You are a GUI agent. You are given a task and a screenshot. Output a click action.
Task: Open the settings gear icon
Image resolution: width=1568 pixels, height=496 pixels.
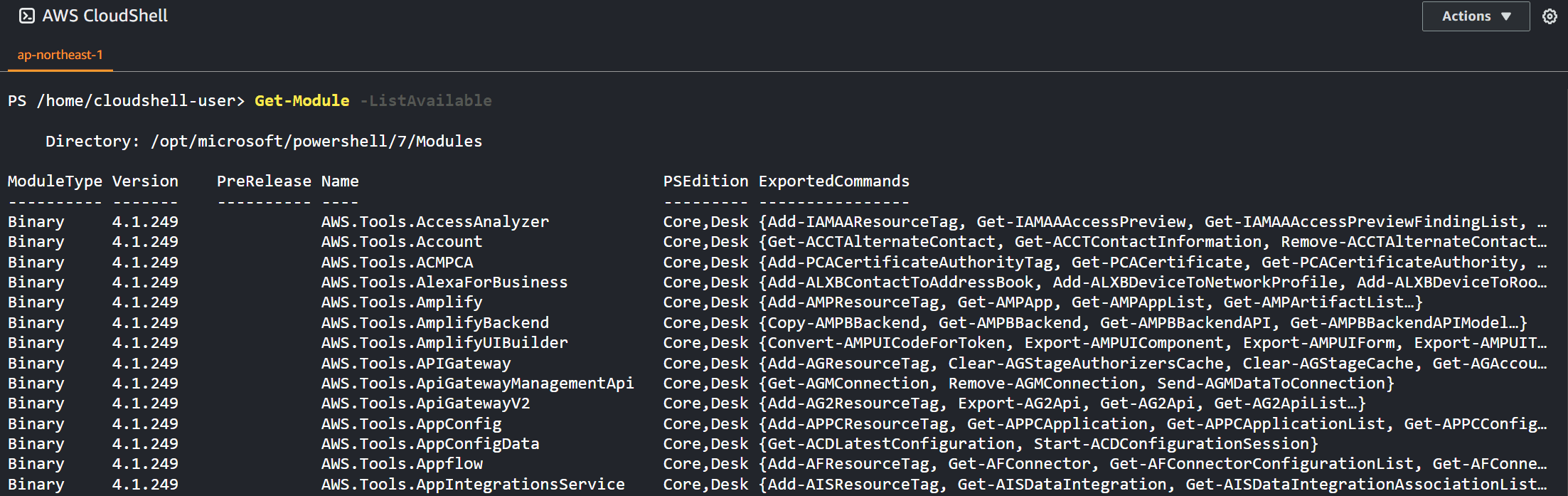pos(1550,16)
